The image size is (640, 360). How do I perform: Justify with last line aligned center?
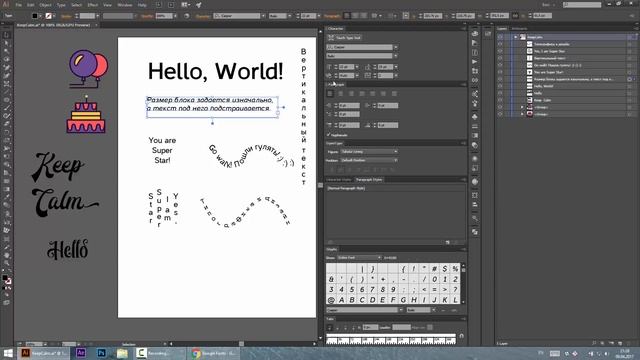coord(373,94)
